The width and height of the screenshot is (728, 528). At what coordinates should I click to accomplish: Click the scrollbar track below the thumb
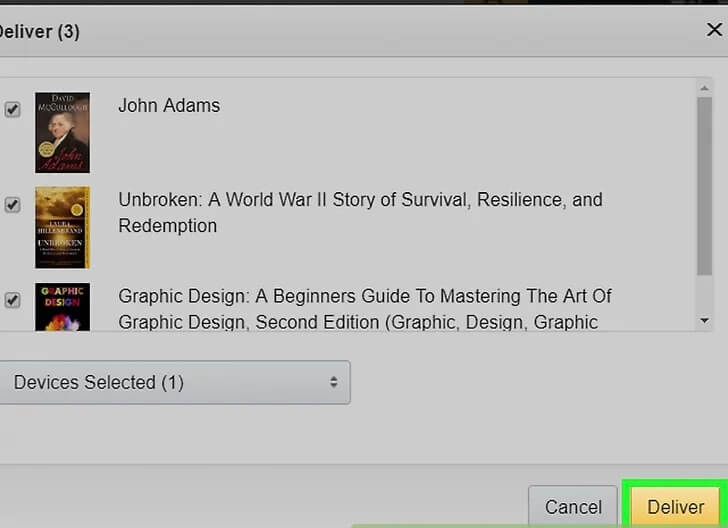point(704,292)
